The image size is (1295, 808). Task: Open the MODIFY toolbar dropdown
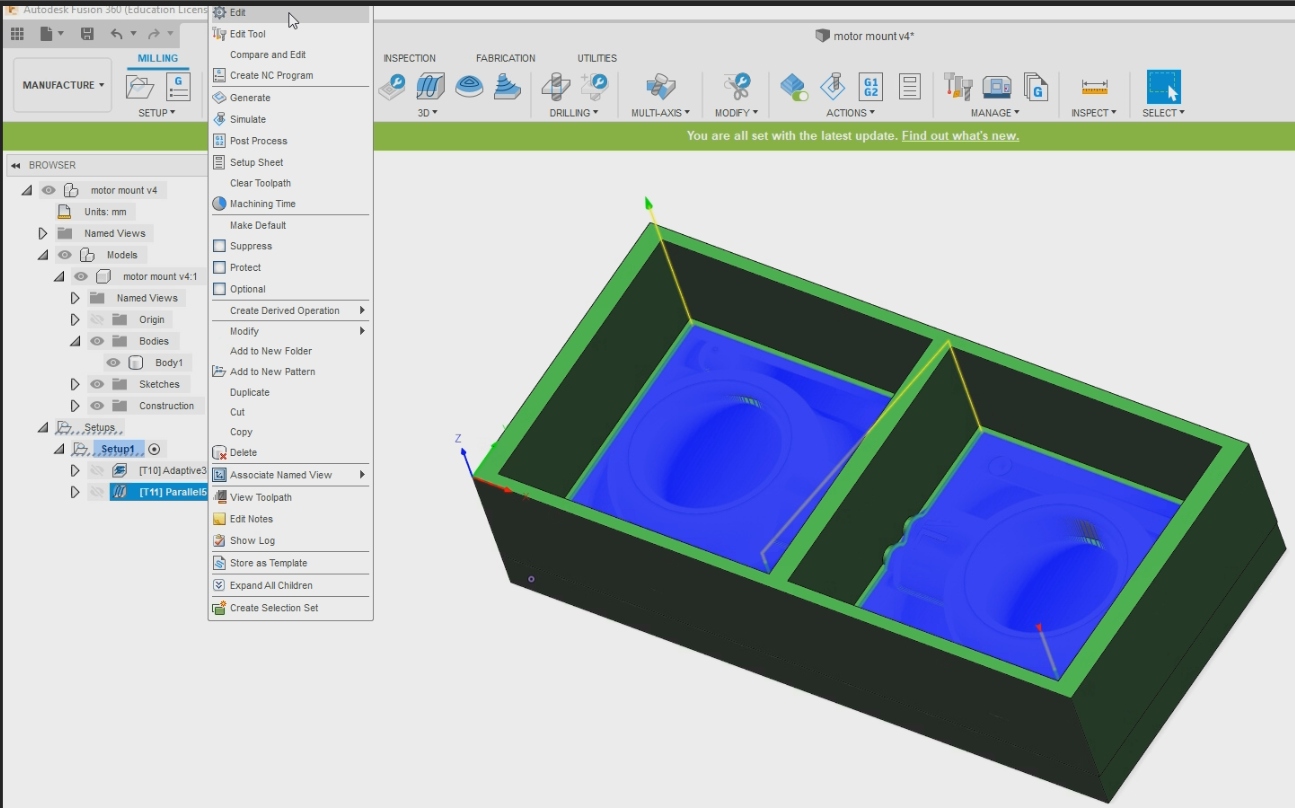tap(737, 113)
